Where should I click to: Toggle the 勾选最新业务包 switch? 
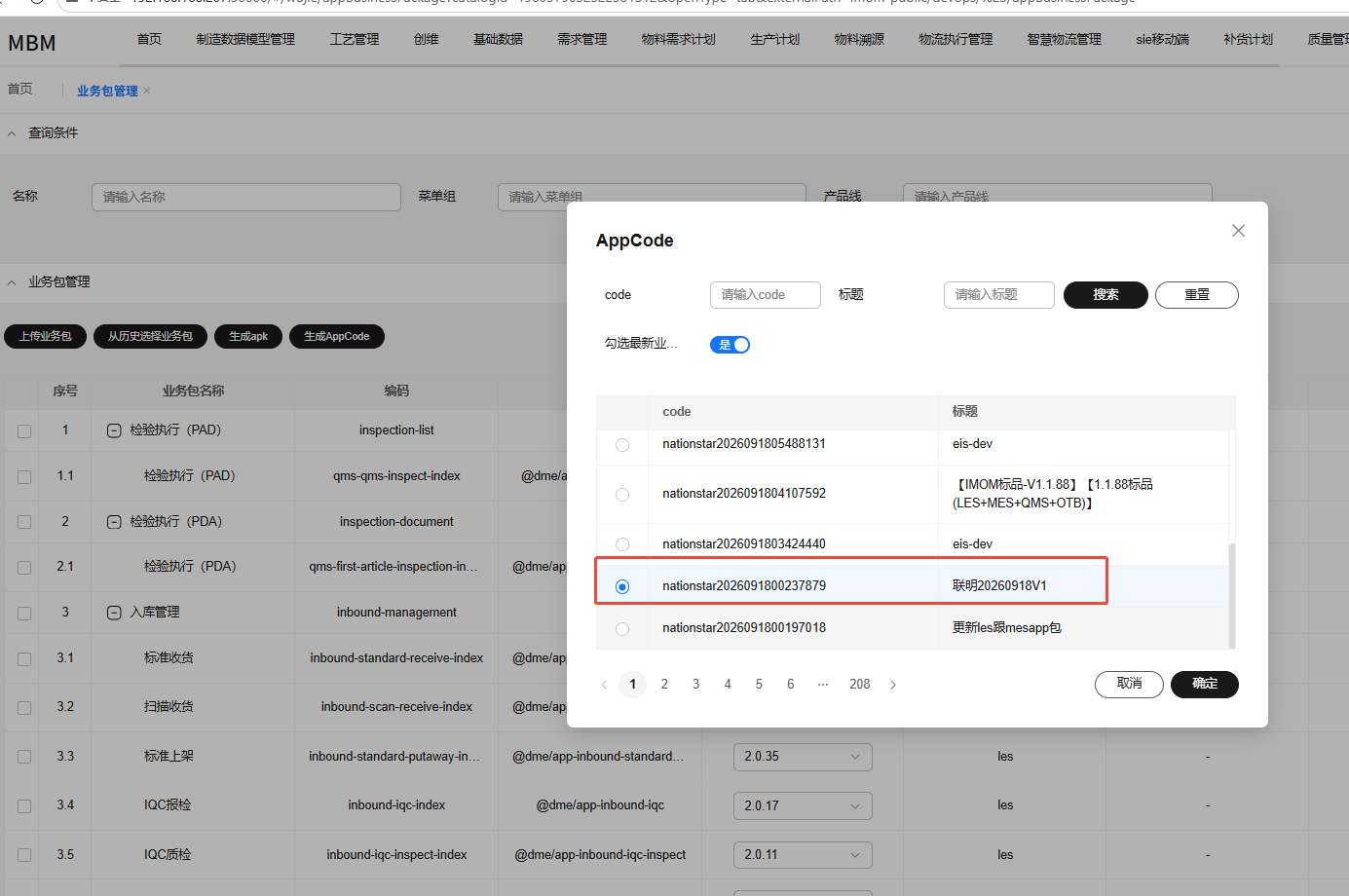[x=730, y=345]
